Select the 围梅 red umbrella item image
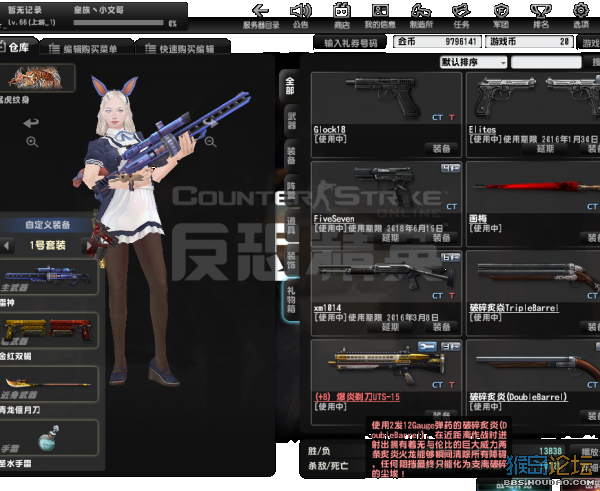The height and width of the screenshot is (491, 600). (534, 188)
